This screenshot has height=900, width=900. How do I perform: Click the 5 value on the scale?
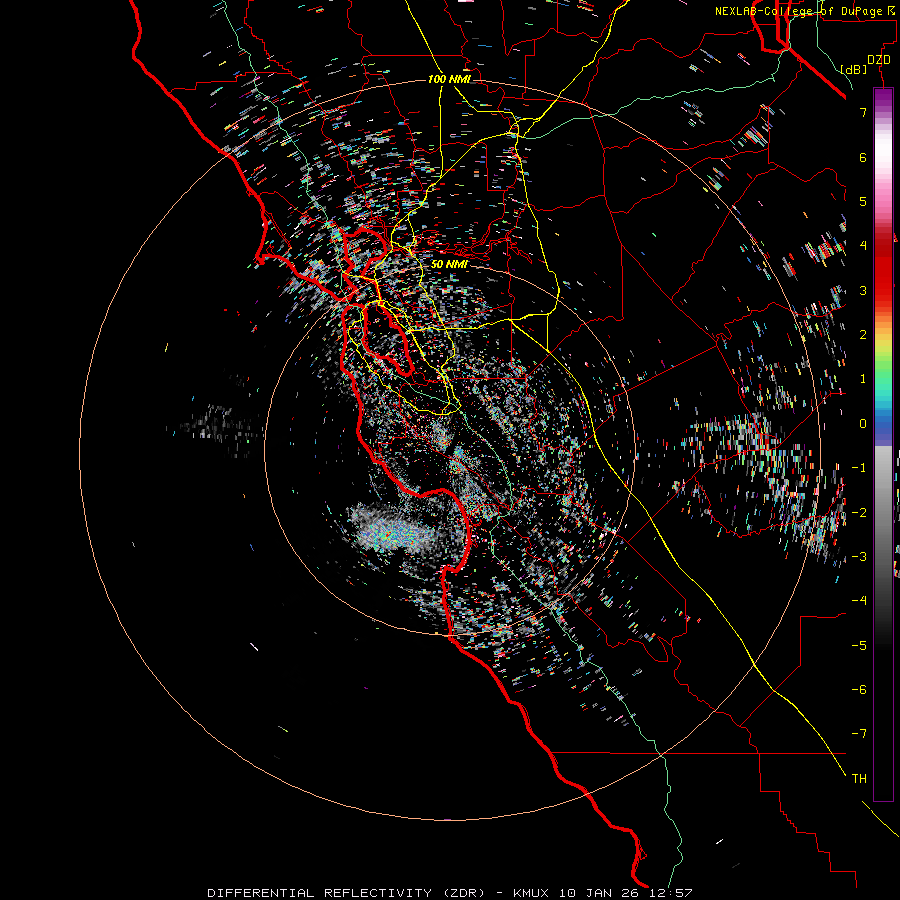[x=863, y=201]
